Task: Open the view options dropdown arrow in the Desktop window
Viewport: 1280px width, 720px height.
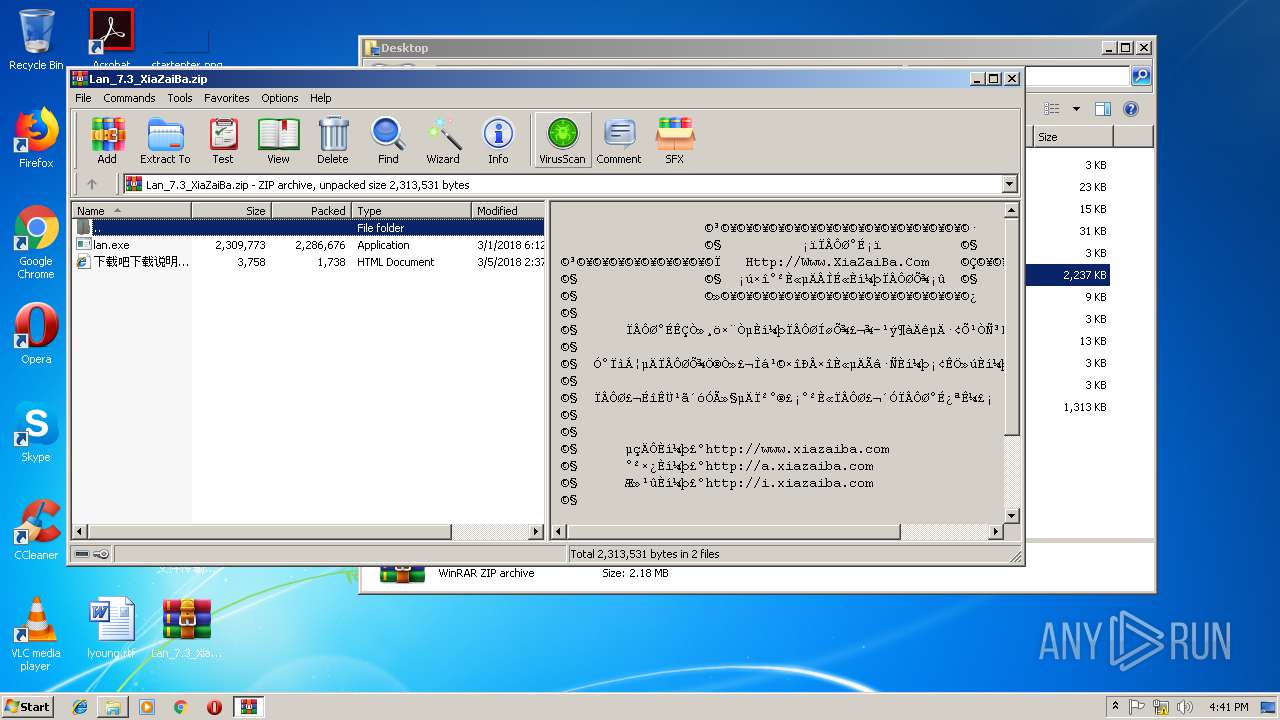Action: [x=1076, y=109]
